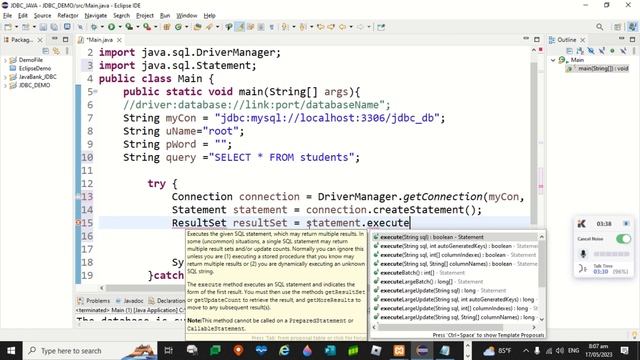Open the Run button dropdown arrow
This screenshot has height=360, width=640.
point(120,27)
